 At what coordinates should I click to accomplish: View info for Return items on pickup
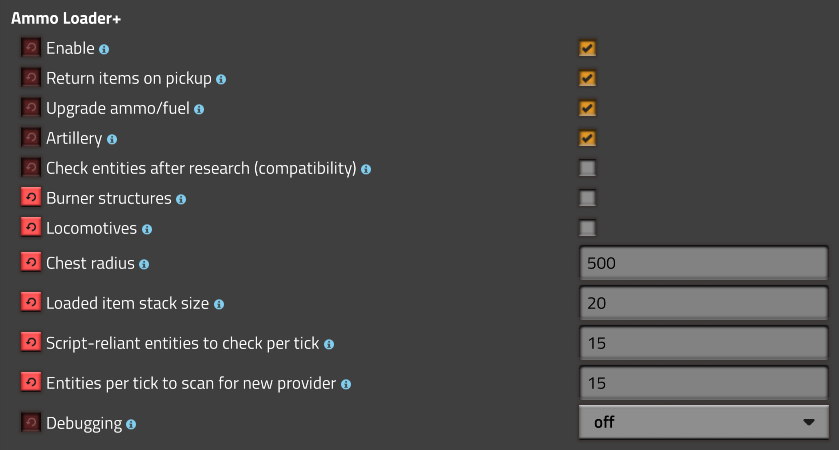pos(221,80)
